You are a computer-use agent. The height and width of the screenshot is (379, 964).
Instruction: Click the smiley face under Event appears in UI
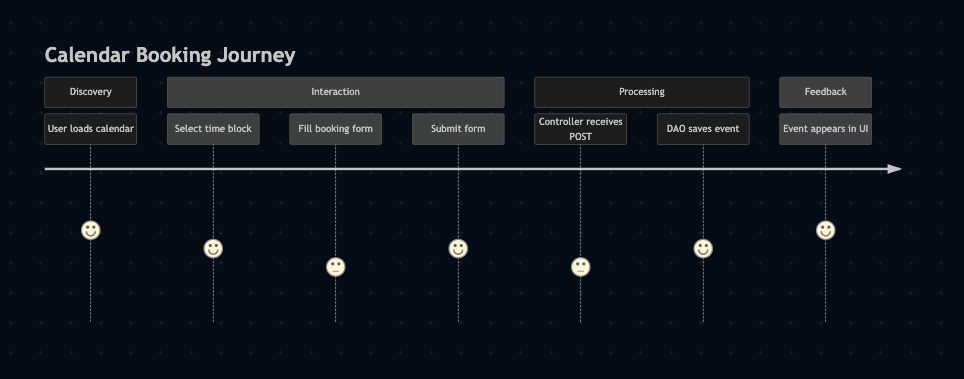826,230
